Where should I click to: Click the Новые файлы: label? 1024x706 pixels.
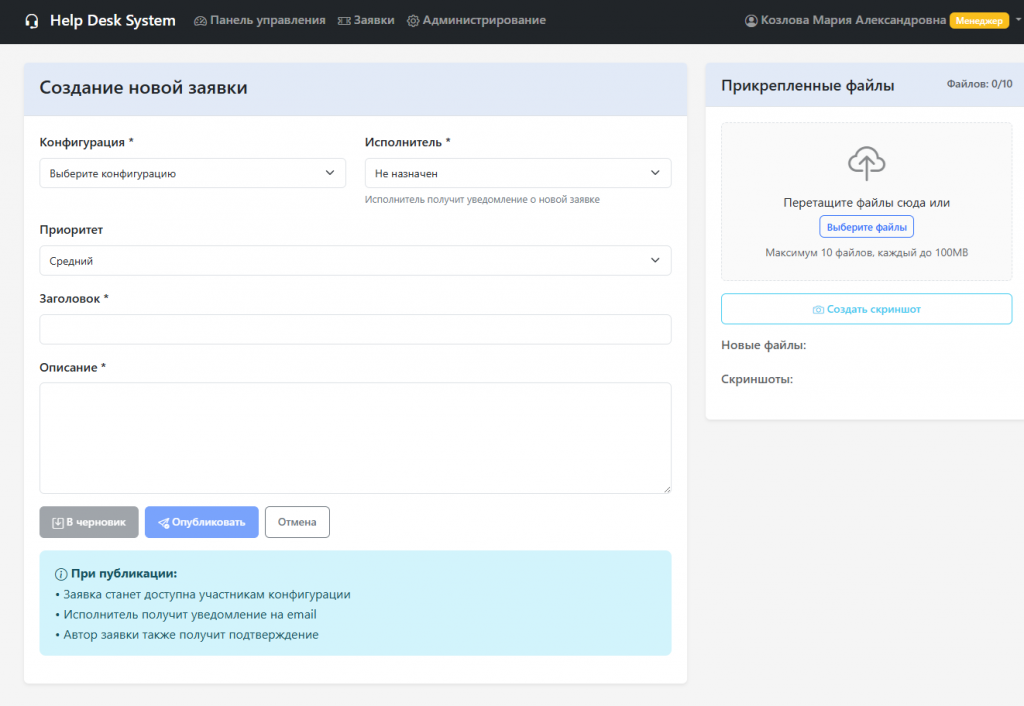click(763, 345)
